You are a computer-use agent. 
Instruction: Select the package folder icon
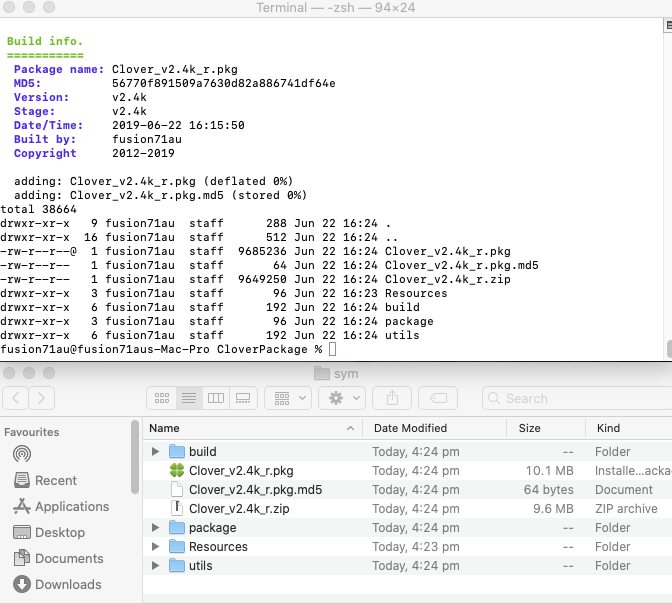pyautogui.click(x=177, y=528)
